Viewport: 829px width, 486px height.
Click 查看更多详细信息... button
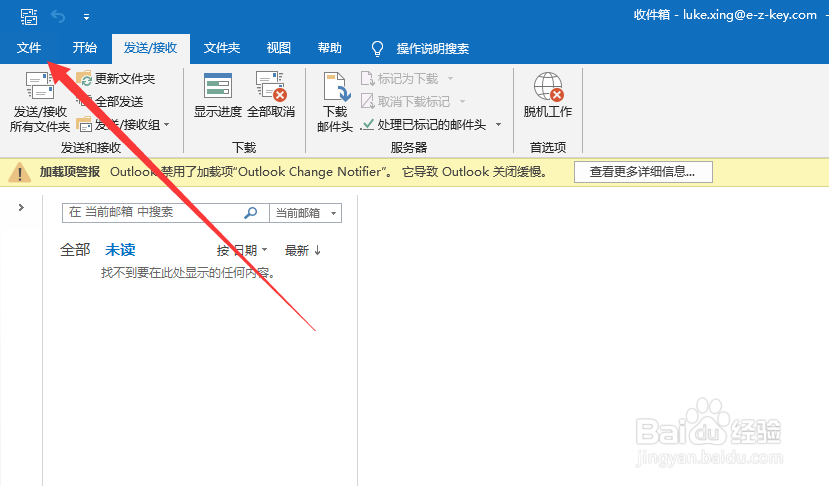click(643, 172)
